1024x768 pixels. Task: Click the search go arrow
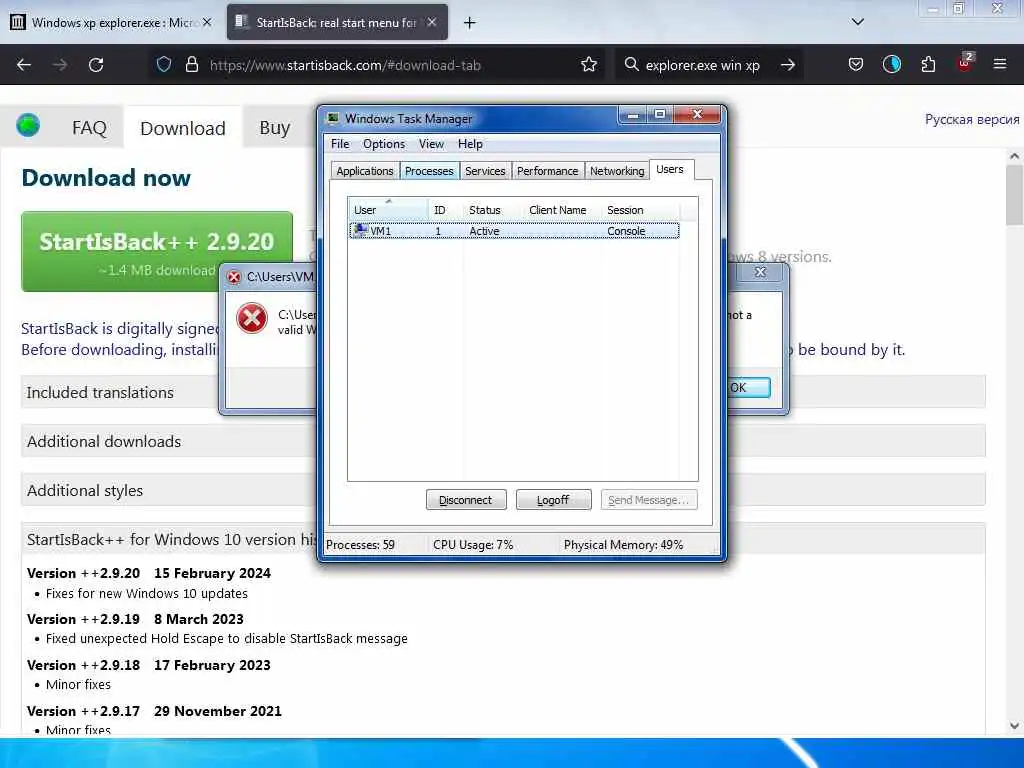(788, 65)
